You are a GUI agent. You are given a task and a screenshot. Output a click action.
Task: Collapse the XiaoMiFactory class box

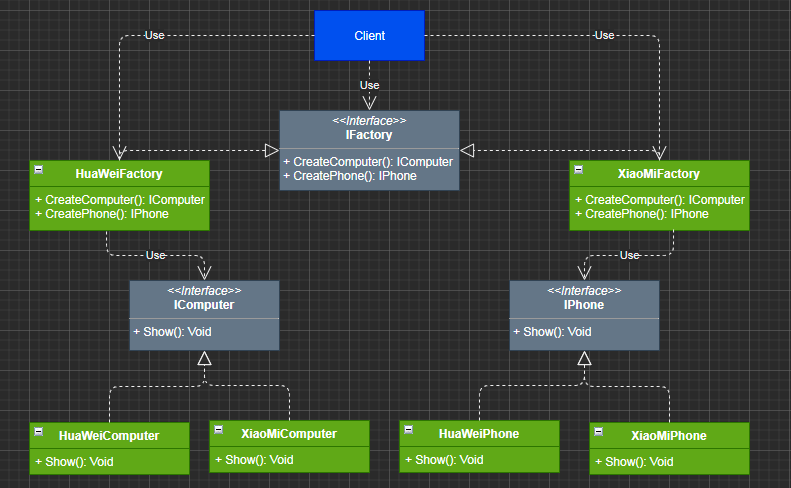tap(579, 170)
